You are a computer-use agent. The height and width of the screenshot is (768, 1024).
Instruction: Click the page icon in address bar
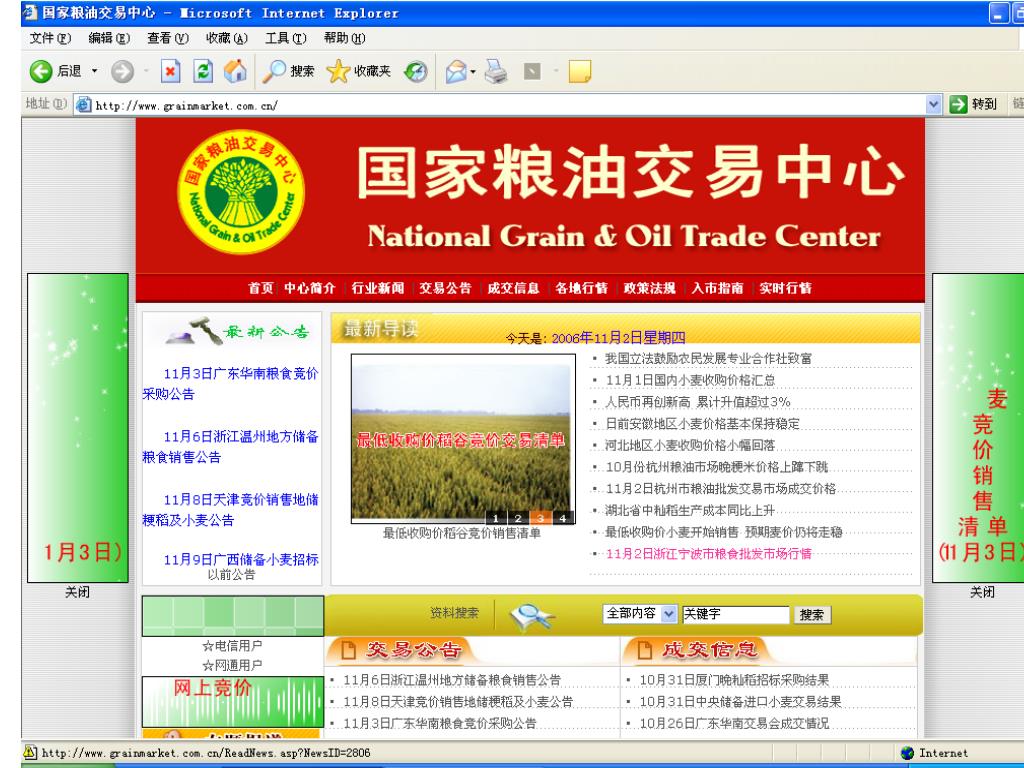click(83, 104)
